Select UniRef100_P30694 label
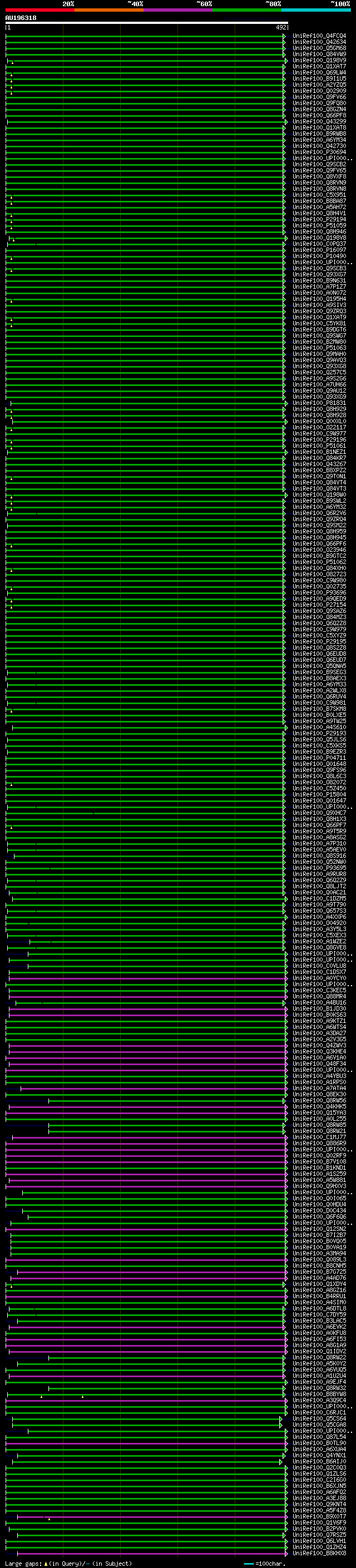 click(319, 152)
